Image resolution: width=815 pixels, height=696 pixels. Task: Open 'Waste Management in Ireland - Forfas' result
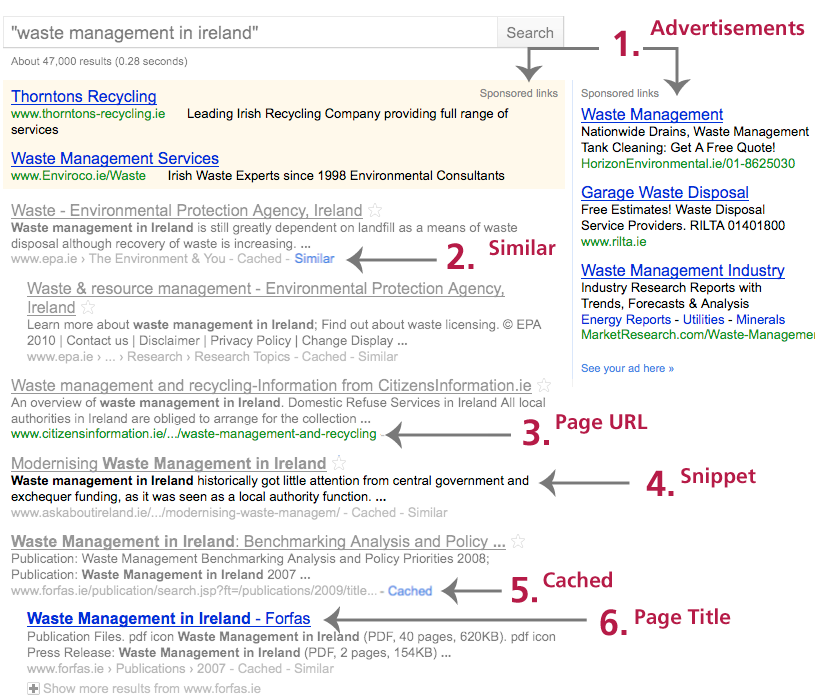[x=168, y=618]
